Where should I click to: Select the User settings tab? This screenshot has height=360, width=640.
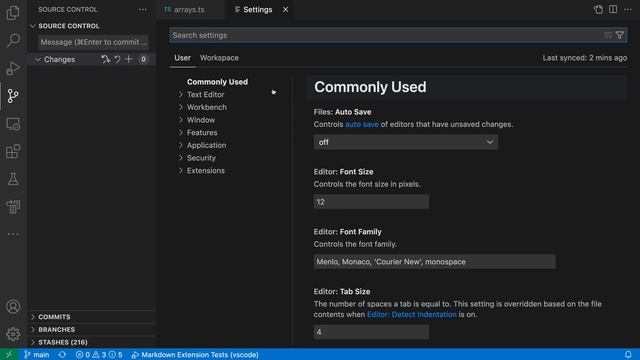tap(182, 58)
